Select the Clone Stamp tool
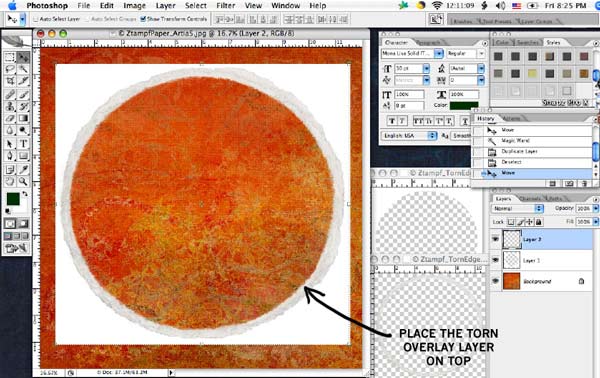600x378 pixels. click(10, 106)
